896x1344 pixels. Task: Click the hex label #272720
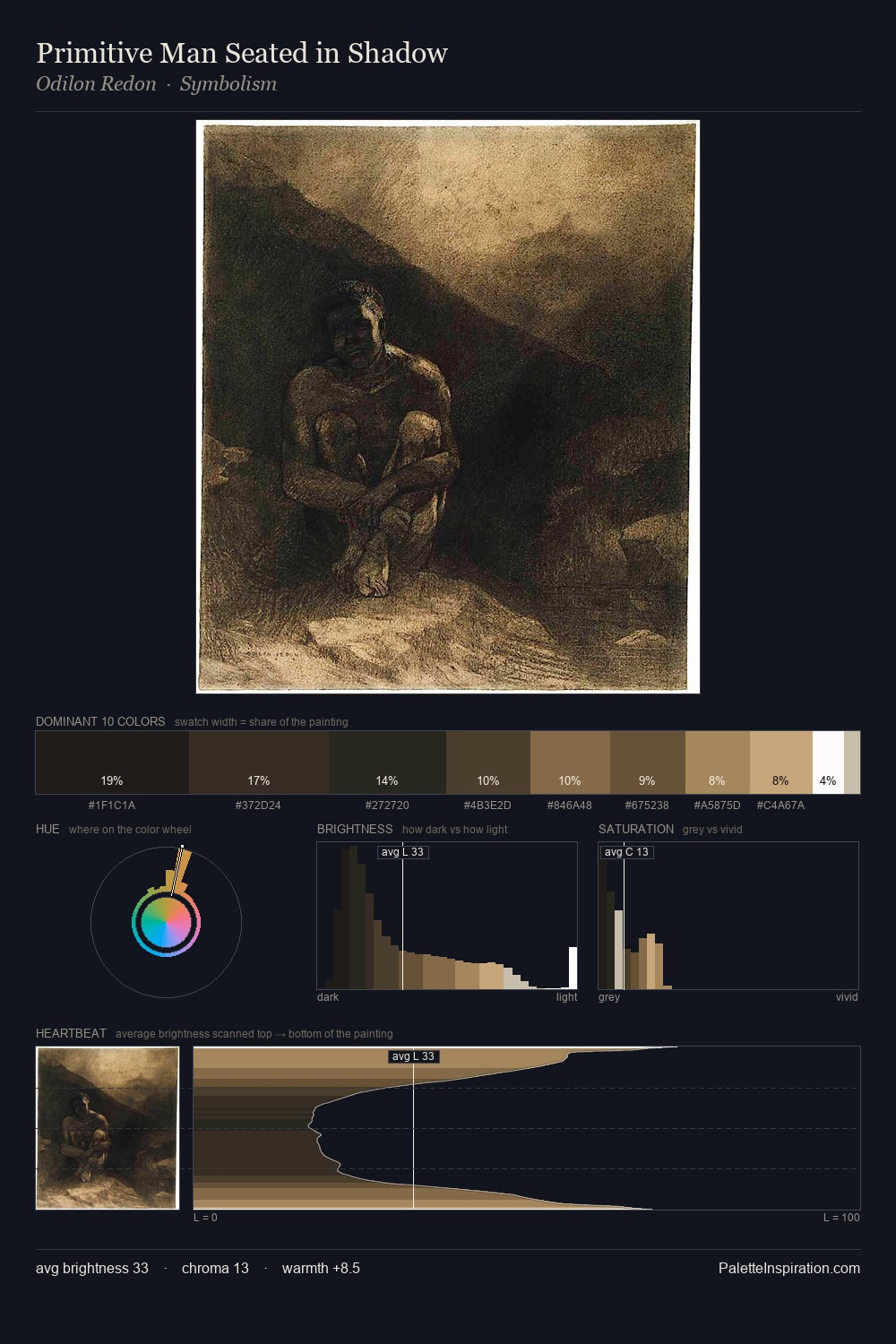(x=387, y=806)
